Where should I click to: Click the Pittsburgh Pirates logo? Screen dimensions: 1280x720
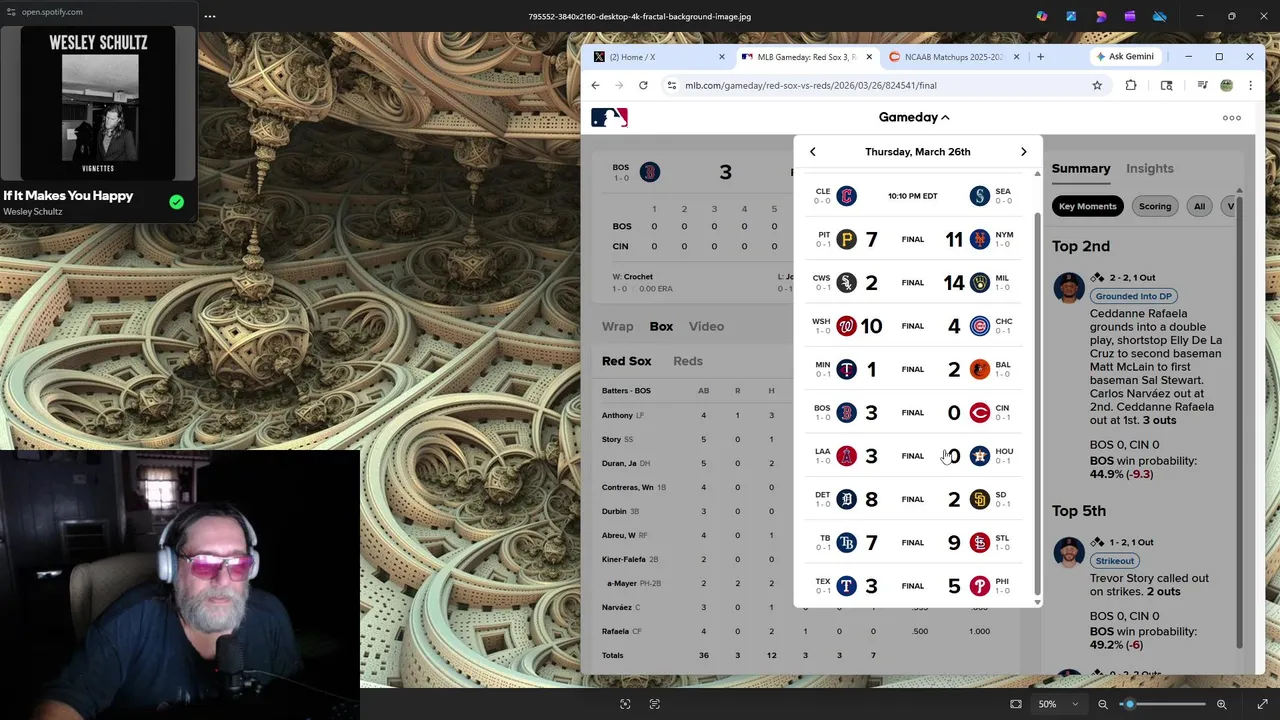point(846,239)
